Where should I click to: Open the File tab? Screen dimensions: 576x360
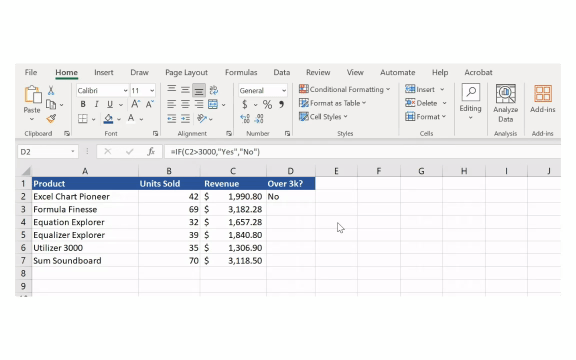(31, 72)
